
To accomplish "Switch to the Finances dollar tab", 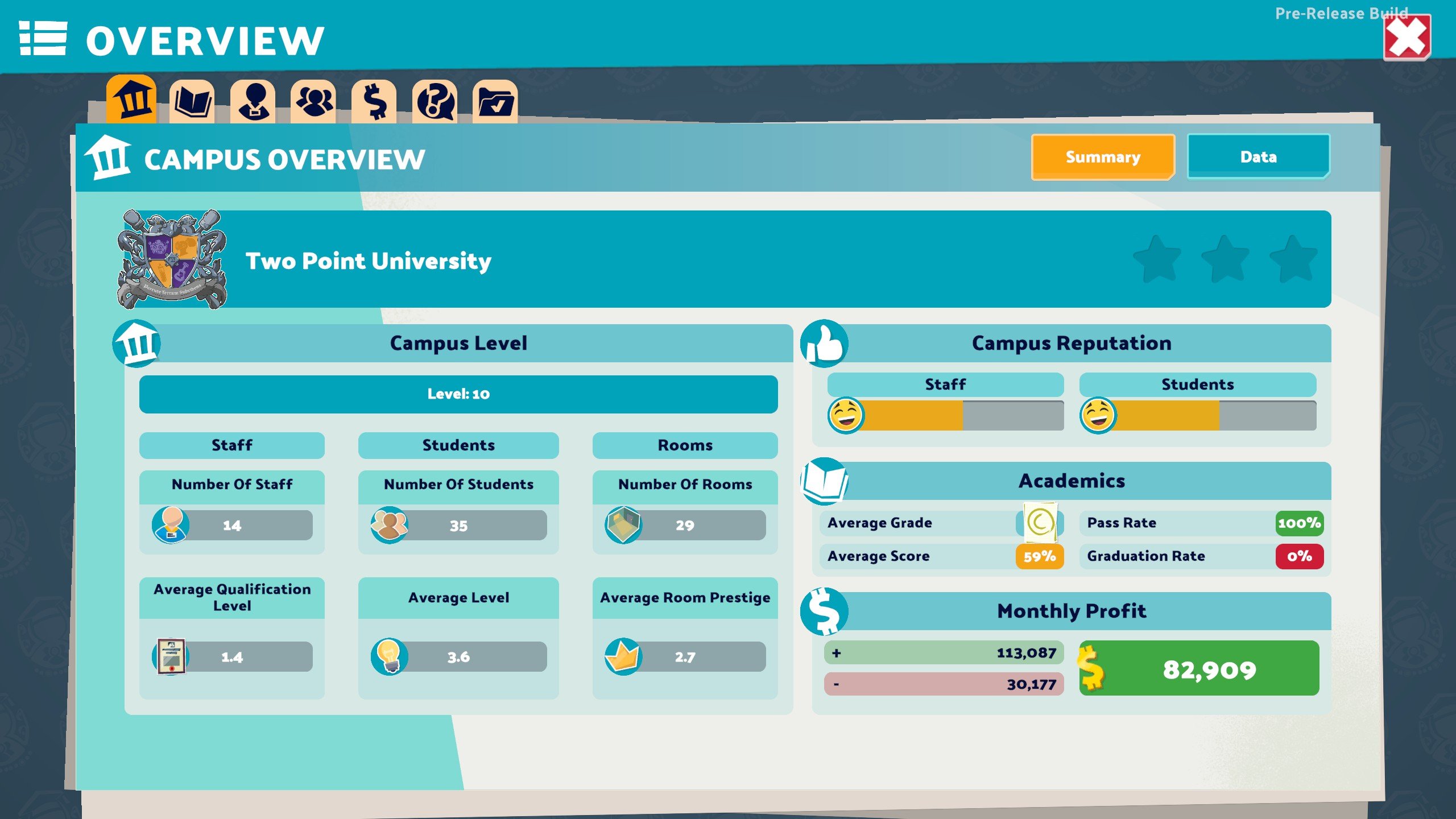I will tap(374, 101).
